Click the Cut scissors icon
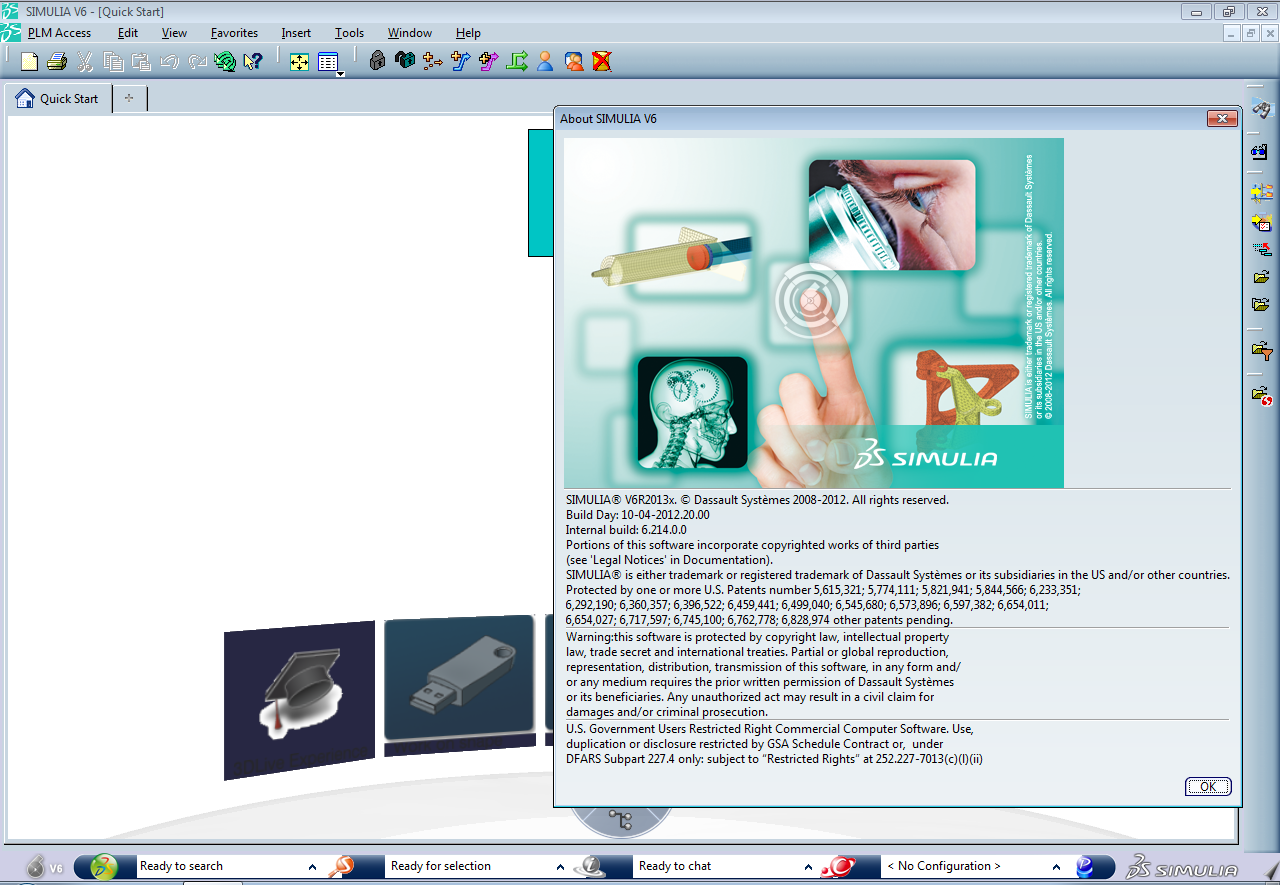1280x885 pixels. (x=85, y=62)
